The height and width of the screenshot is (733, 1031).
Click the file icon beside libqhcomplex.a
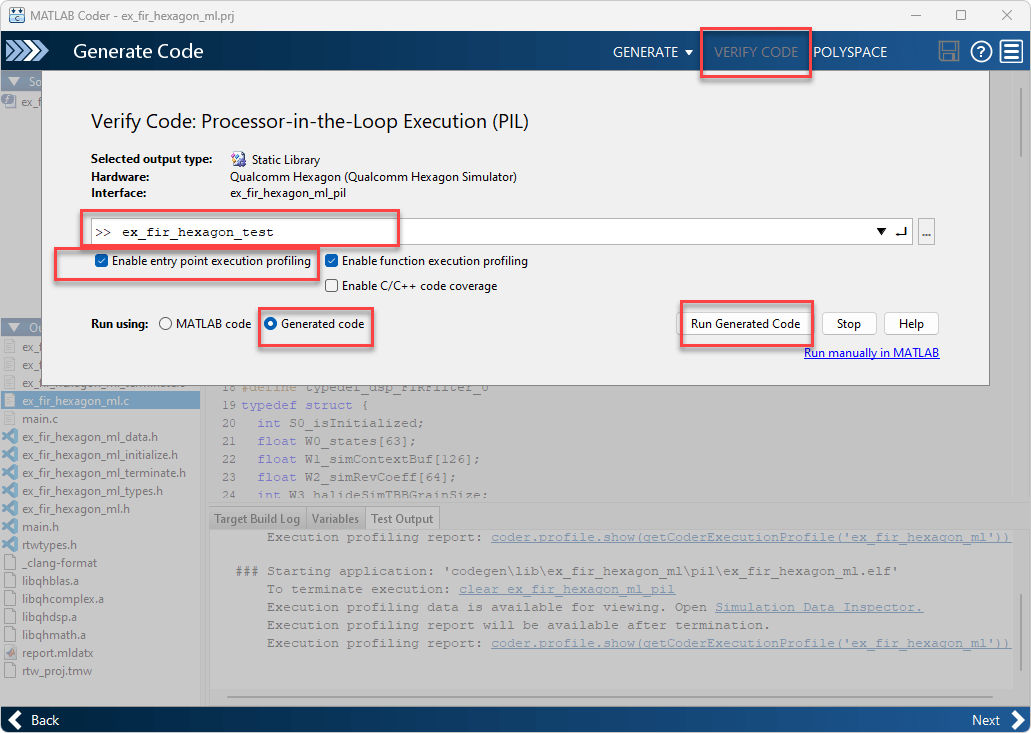10,599
